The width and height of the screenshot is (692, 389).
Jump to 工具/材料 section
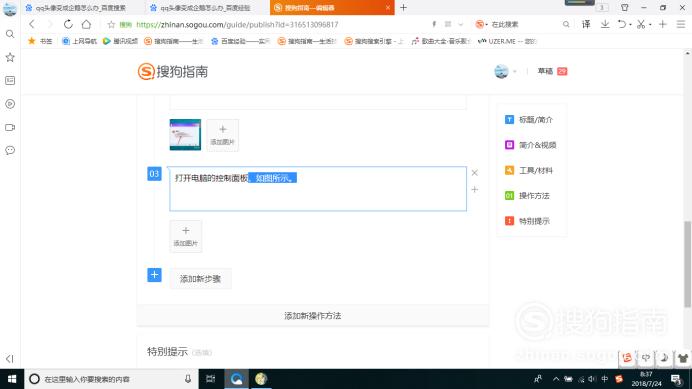pyautogui.click(x=529, y=170)
